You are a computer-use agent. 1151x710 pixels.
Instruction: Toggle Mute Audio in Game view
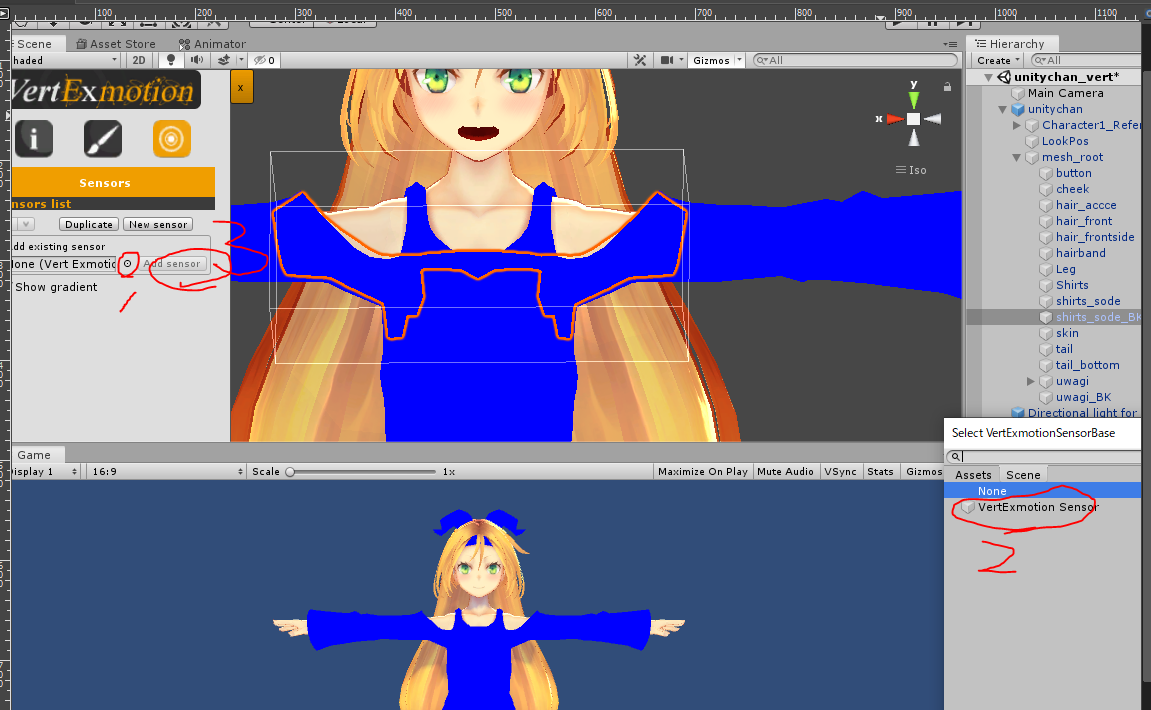coord(785,471)
